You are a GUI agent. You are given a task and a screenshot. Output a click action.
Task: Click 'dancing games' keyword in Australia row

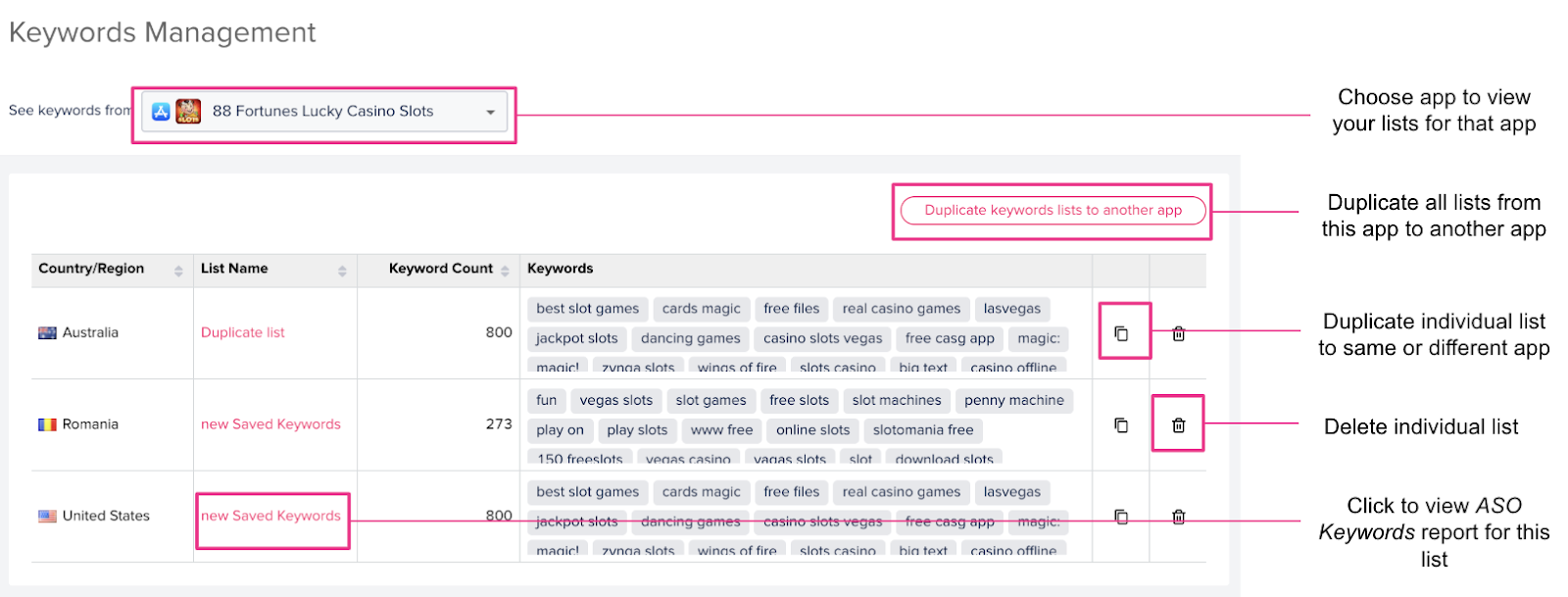point(690,338)
